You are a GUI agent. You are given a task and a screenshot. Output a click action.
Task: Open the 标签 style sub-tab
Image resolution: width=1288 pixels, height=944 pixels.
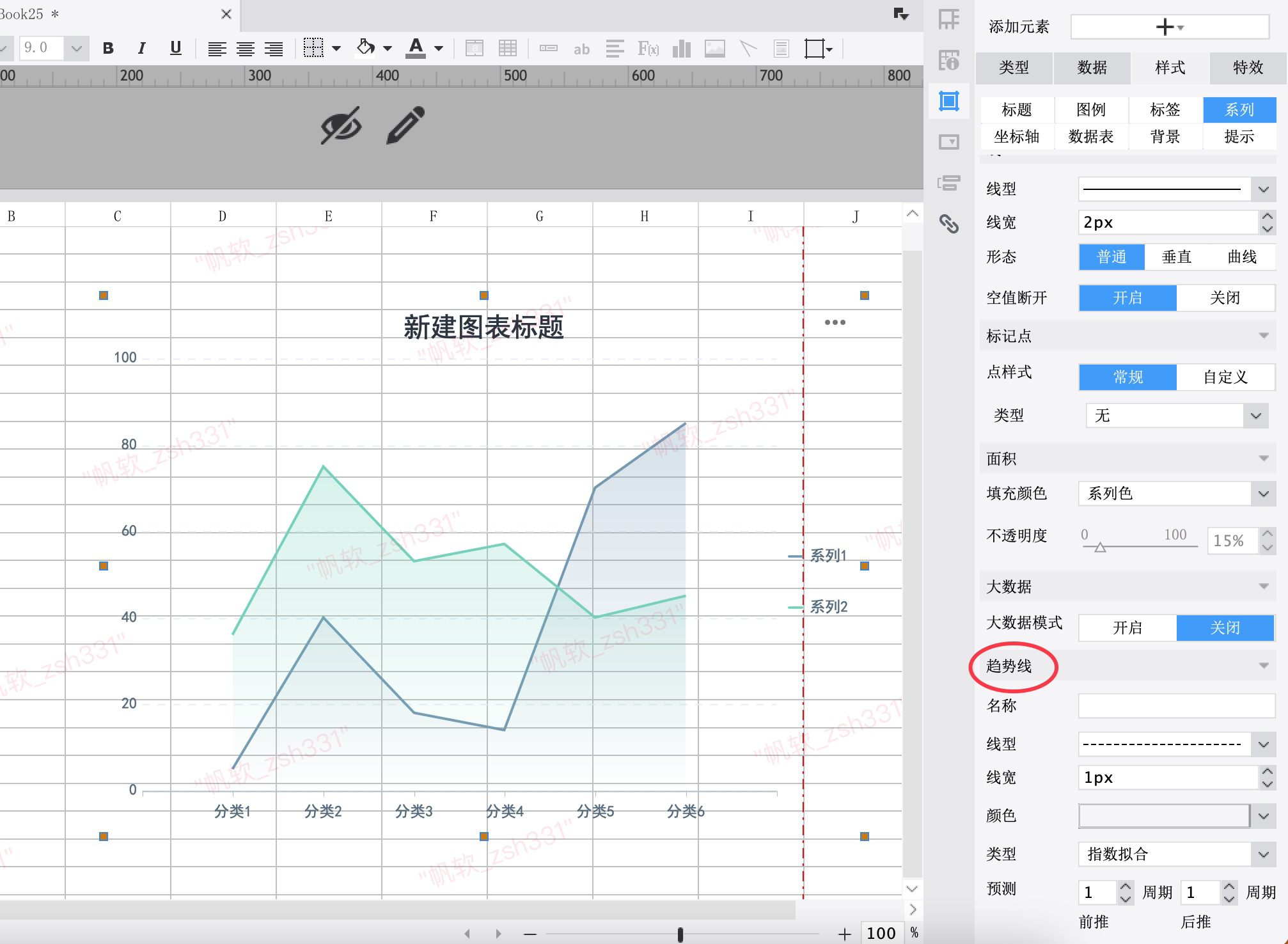click(x=1165, y=110)
